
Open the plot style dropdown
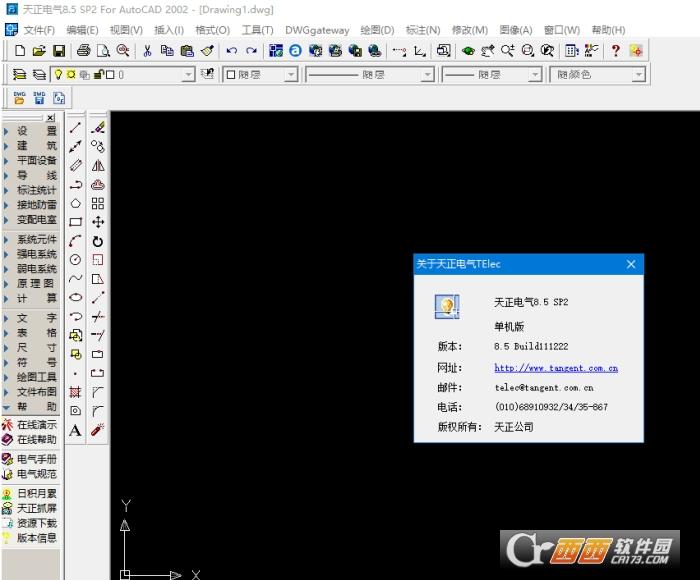point(639,75)
